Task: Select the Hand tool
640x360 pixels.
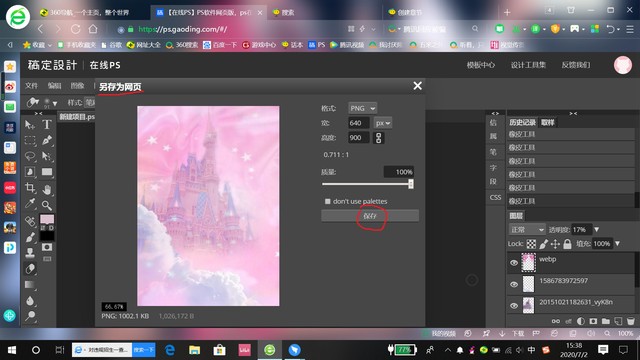Action: pyautogui.click(x=47, y=189)
